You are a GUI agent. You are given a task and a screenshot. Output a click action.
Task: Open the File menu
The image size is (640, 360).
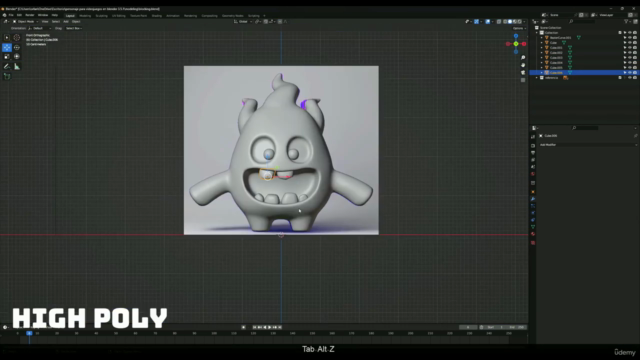[x=11, y=16]
